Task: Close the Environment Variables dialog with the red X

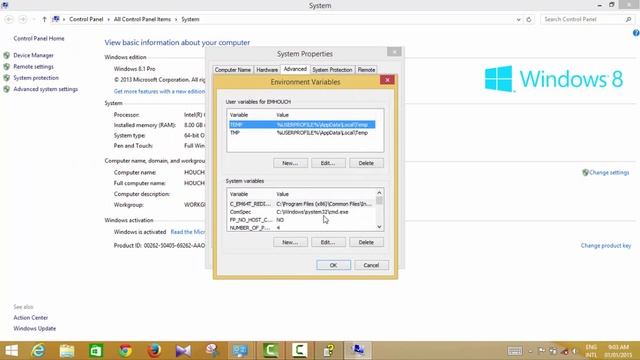Action: point(387,80)
